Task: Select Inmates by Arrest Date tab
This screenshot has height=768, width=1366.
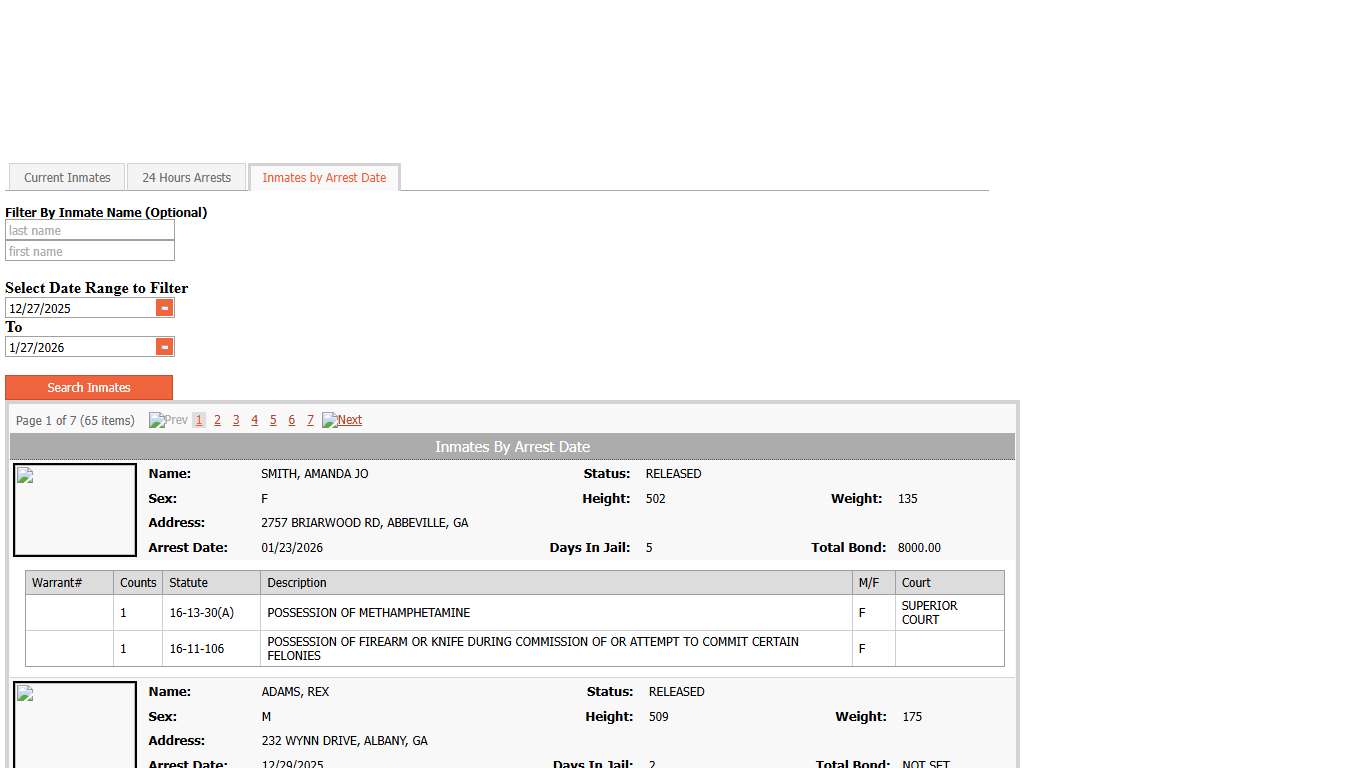Action: click(324, 178)
